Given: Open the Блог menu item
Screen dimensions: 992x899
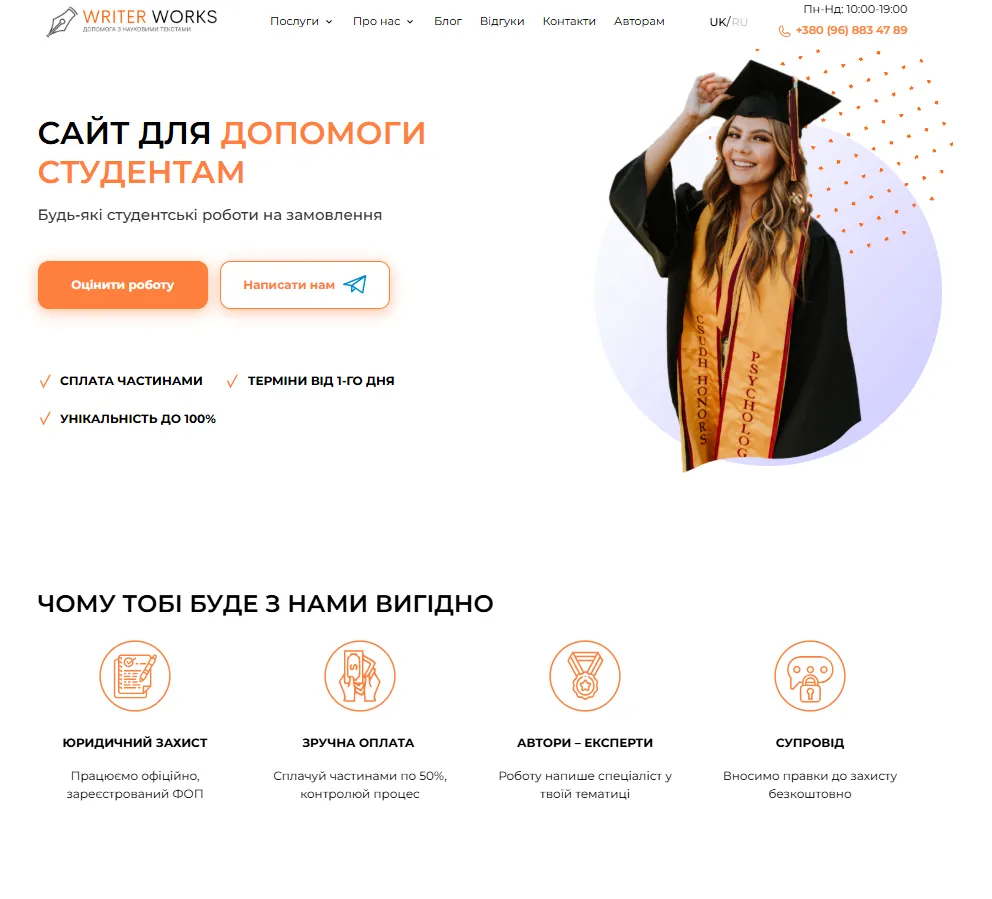Looking at the screenshot, I should [448, 22].
